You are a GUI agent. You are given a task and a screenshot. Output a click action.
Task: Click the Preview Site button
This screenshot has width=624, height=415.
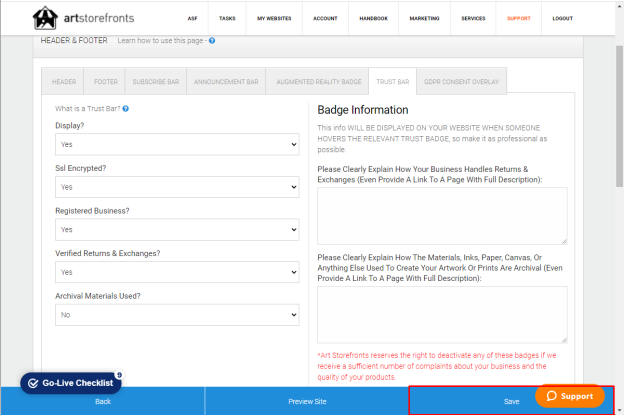[x=307, y=401]
